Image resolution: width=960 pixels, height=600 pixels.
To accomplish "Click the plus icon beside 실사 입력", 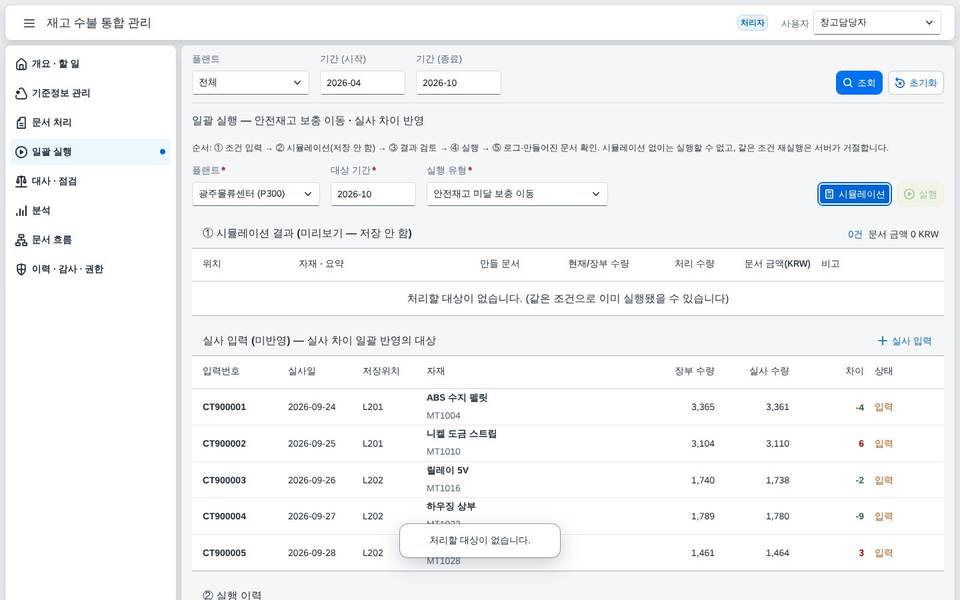I will pos(882,340).
